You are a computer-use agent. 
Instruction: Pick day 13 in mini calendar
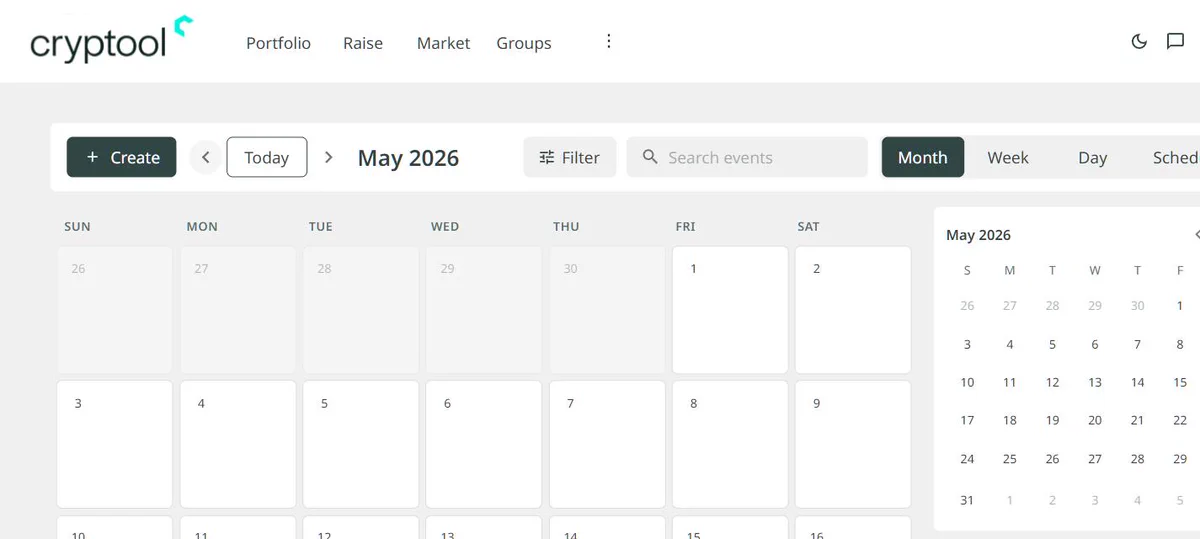(x=1095, y=382)
